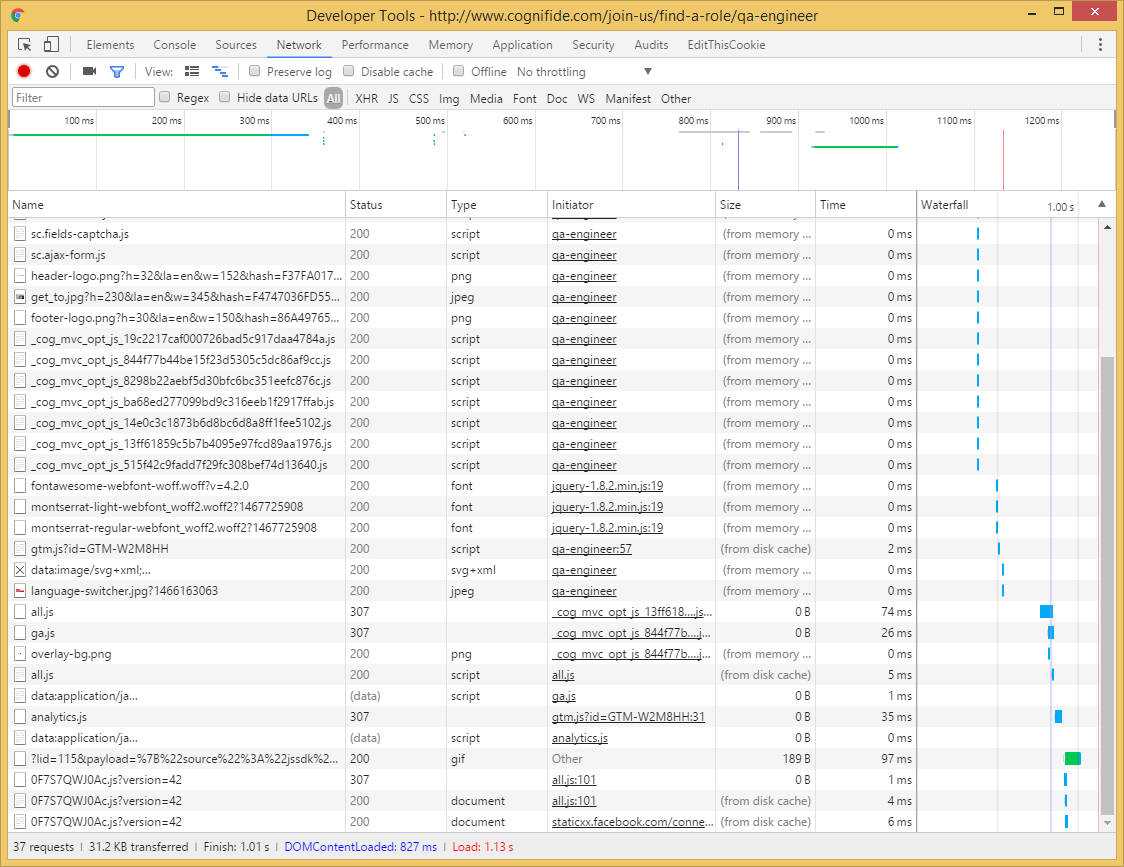Enable the Preserve log checkbox
Image resolution: width=1124 pixels, height=867 pixels.
click(254, 71)
